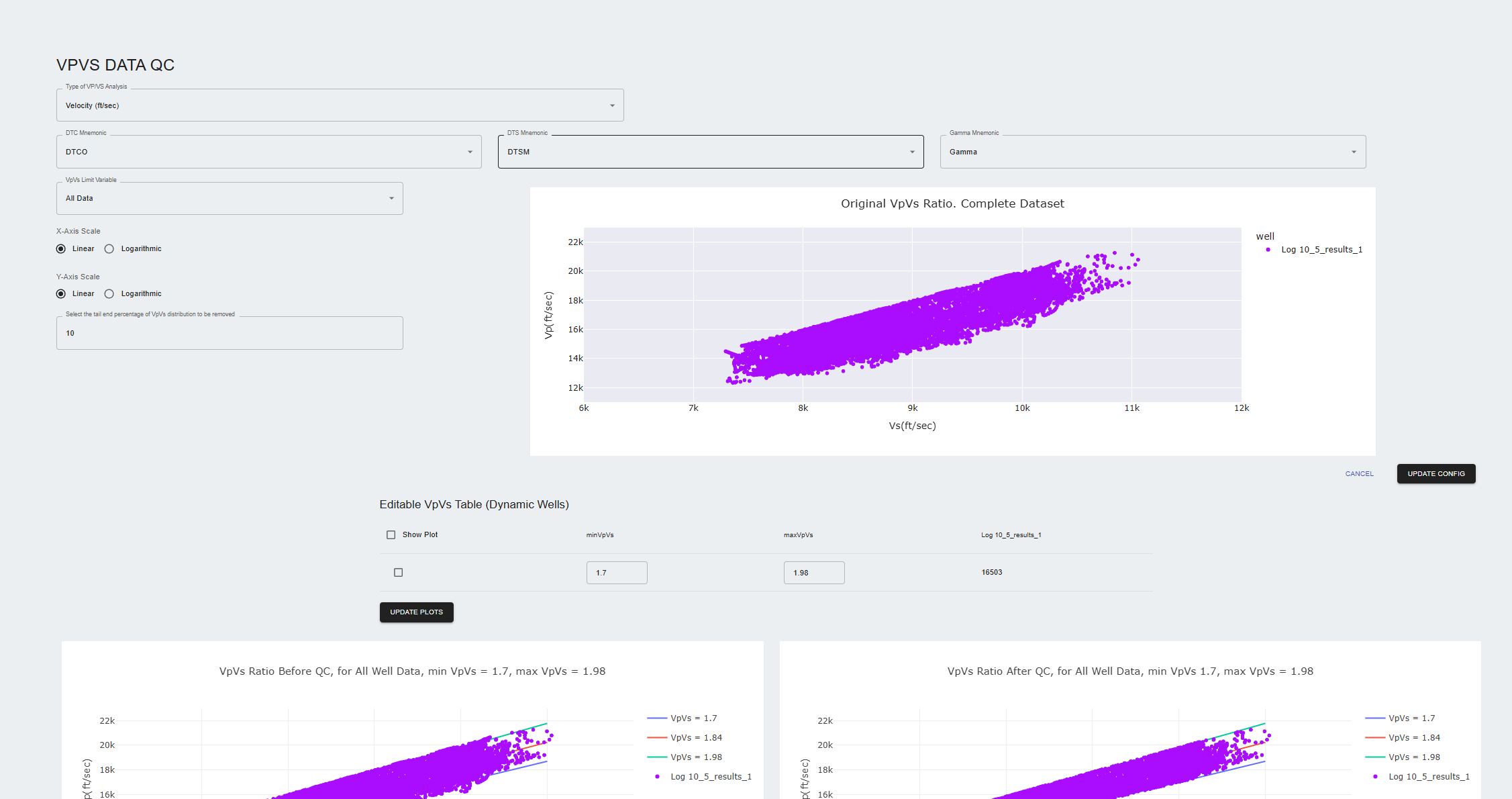Screen dimensions: 1512x799
Task: Check the Show Plot header checkbox
Action: coord(391,535)
